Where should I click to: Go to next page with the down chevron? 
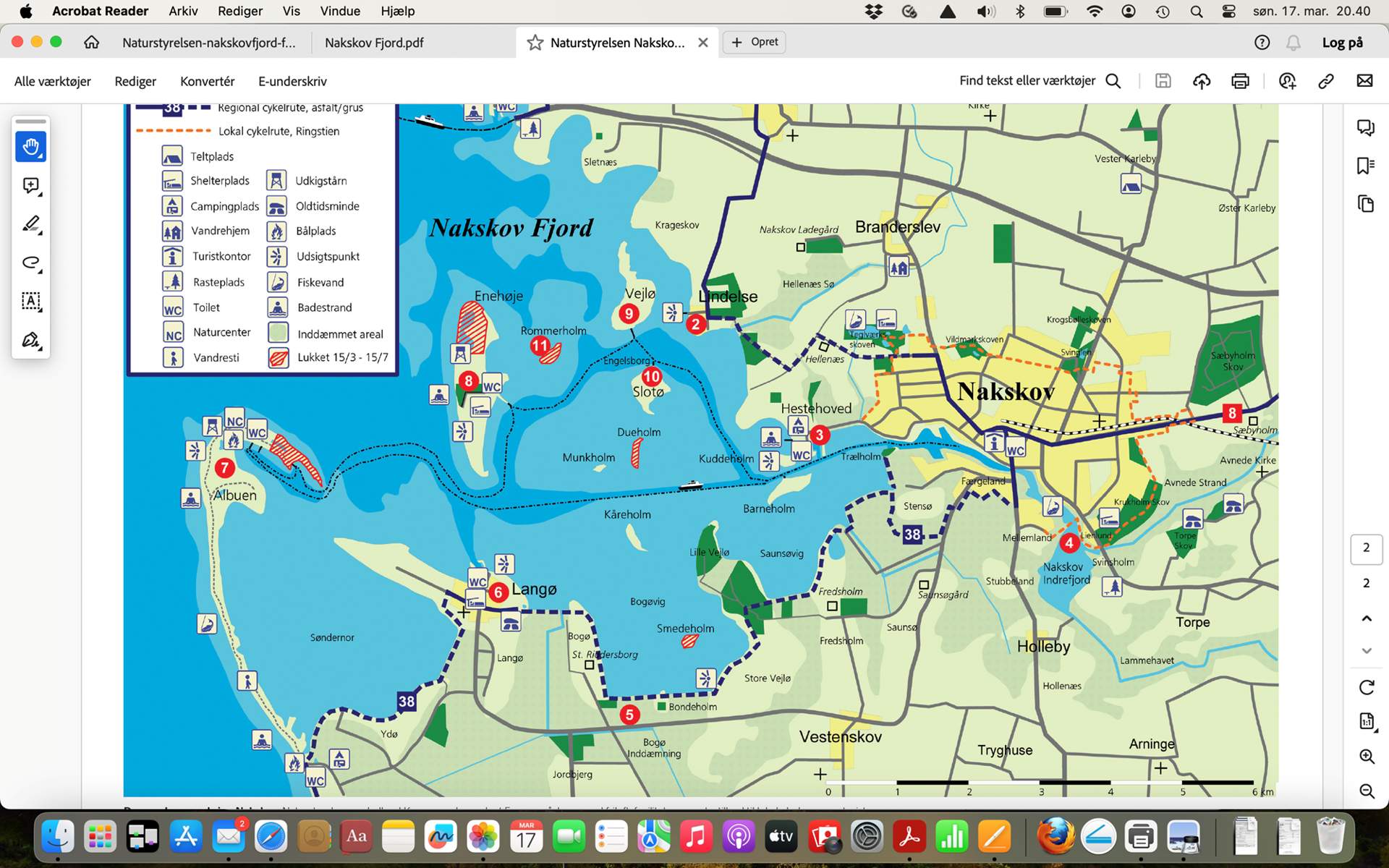pyautogui.click(x=1366, y=651)
